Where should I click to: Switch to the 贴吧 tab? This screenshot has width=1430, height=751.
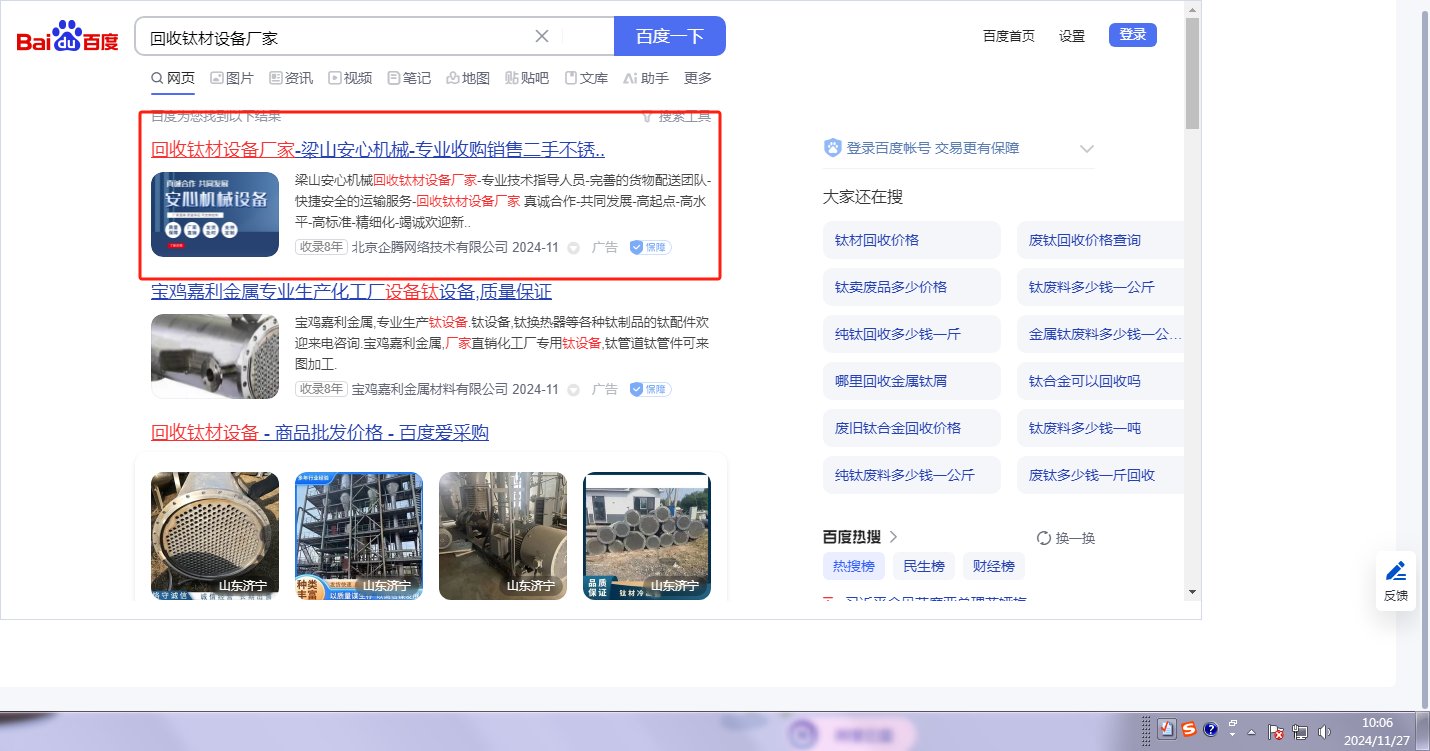[x=527, y=78]
